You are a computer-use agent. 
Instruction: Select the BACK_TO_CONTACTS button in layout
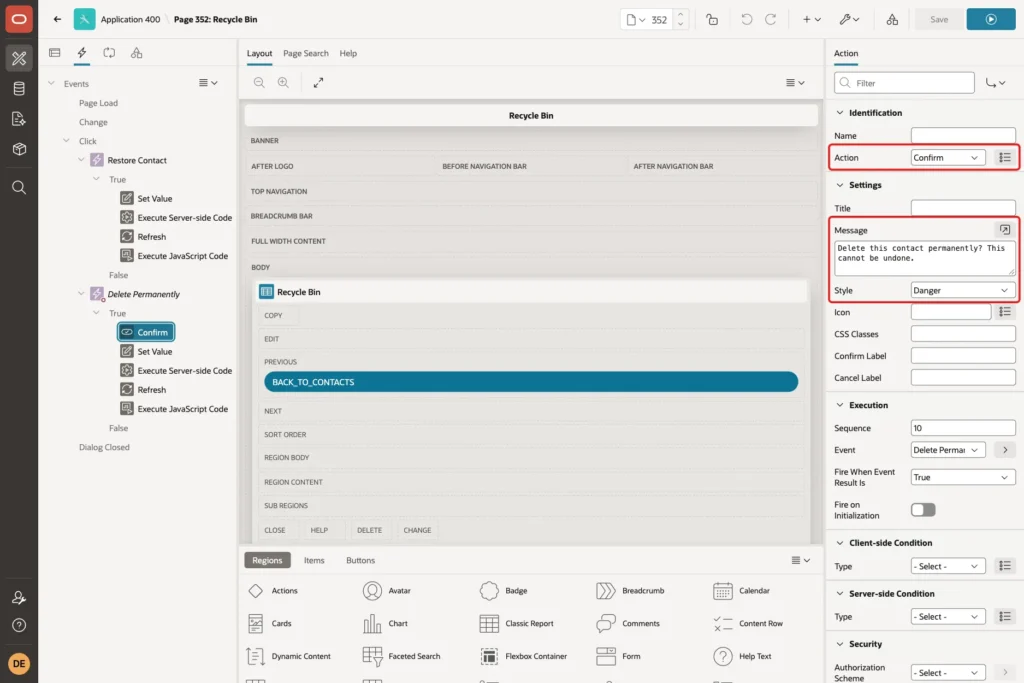(x=531, y=382)
